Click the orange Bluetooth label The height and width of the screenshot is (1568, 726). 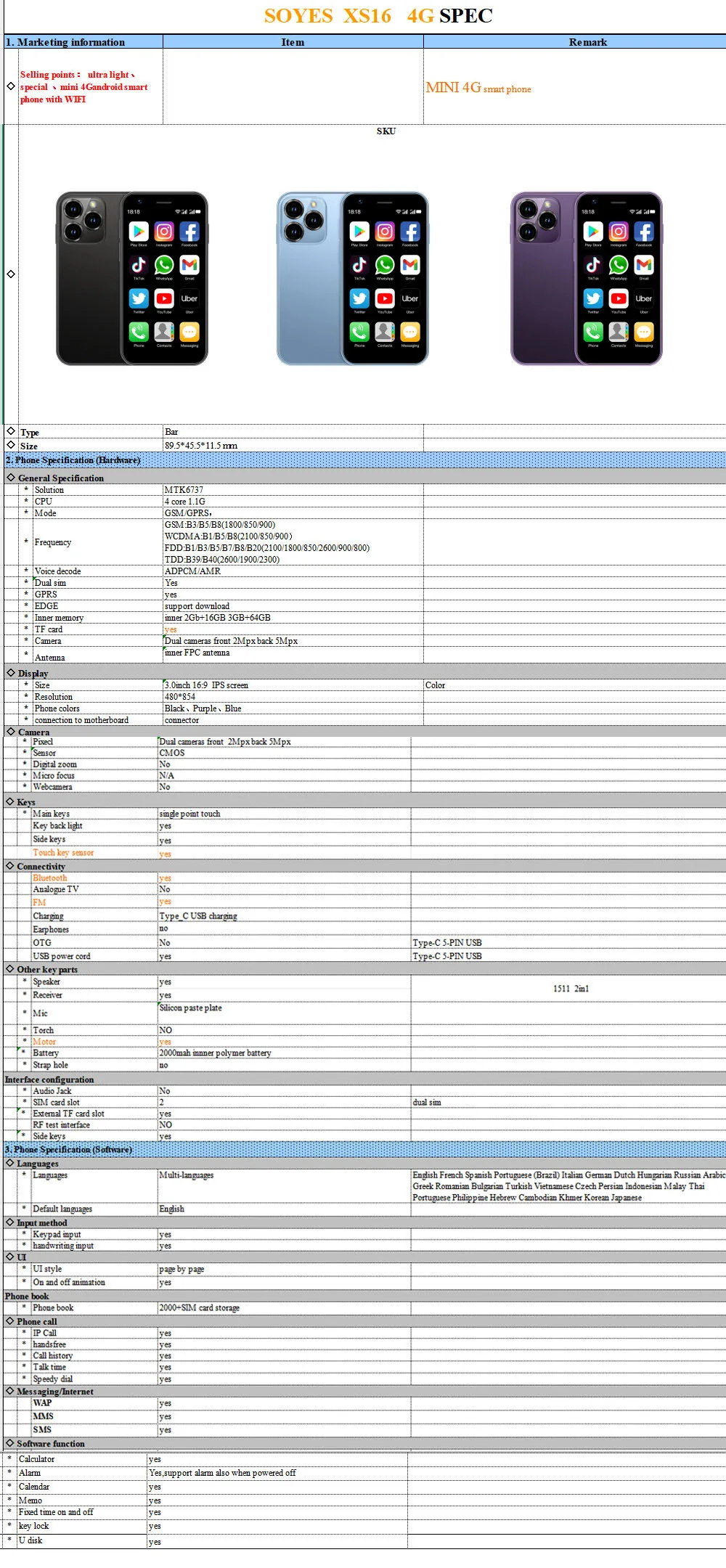pos(49,878)
